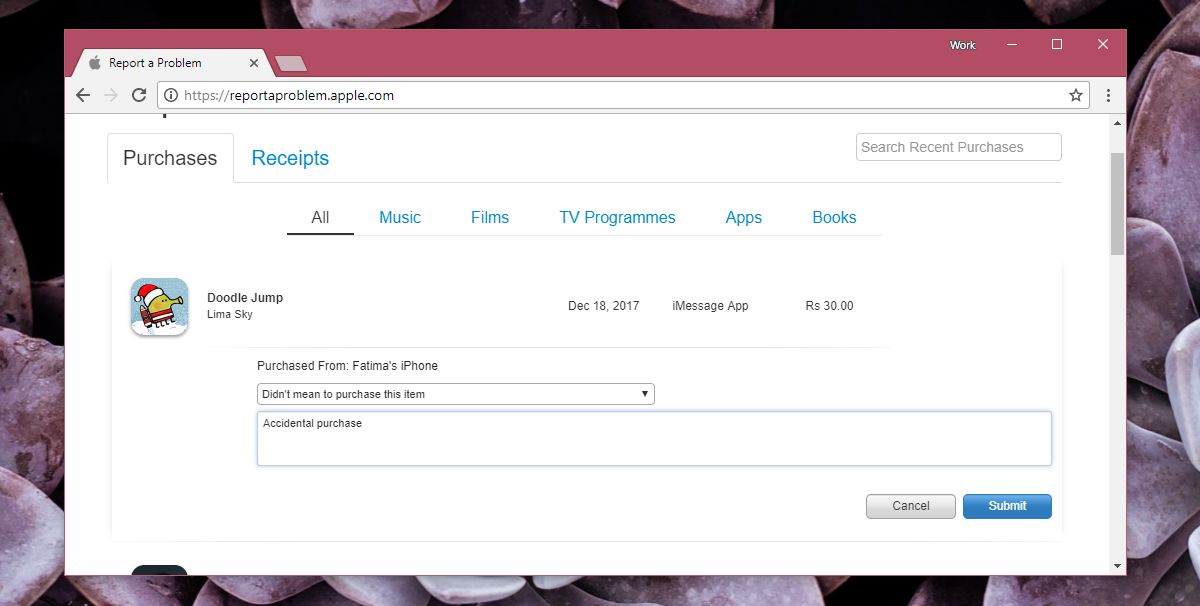This screenshot has width=1200, height=606.
Task: Filter purchases by TV Programmes
Action: pos(617,217)
